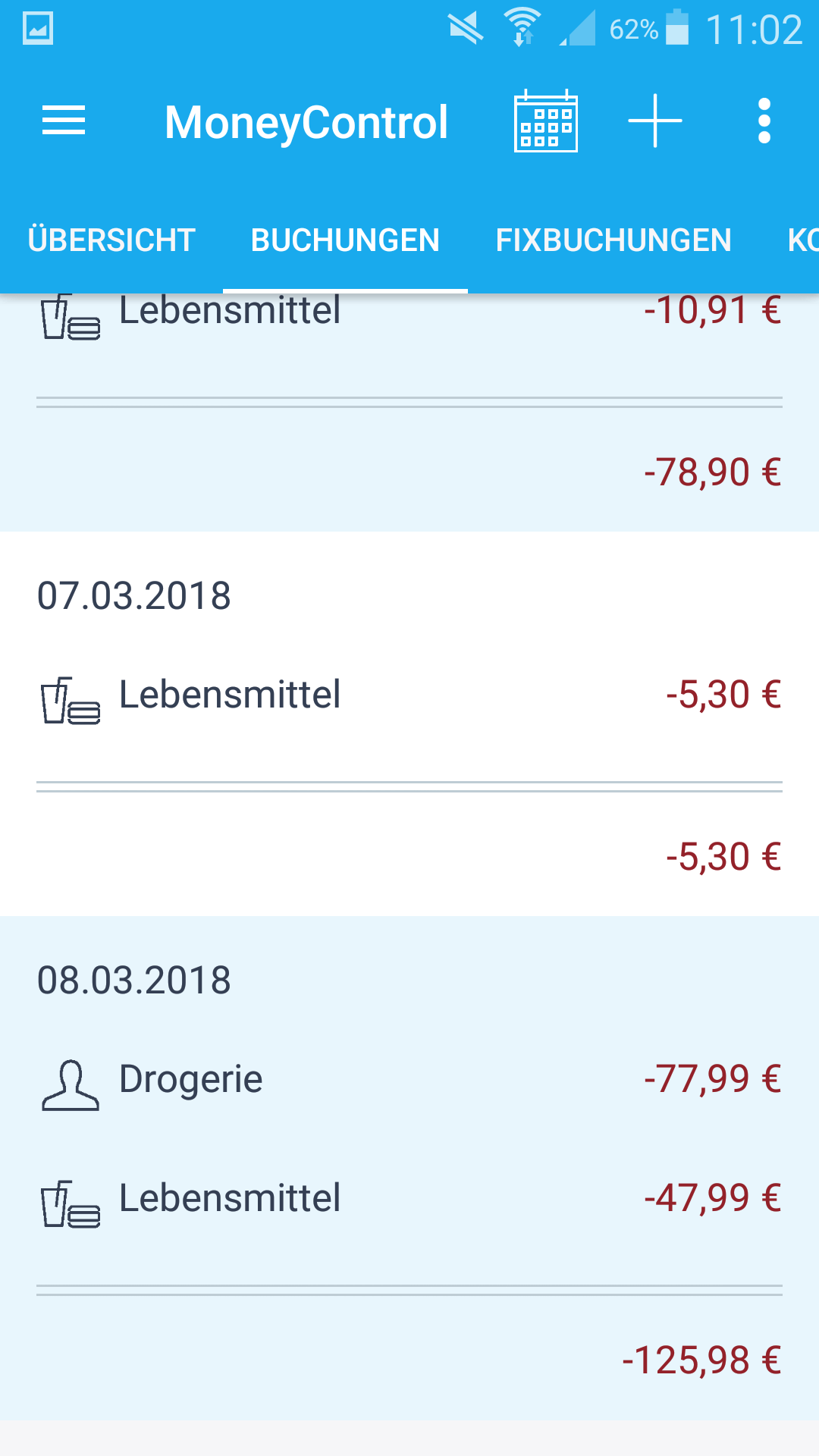Open the Lebensmittel entry labeled -5,30 €
The width and height of the screenshot is (819, 1456).
[409, 695]
